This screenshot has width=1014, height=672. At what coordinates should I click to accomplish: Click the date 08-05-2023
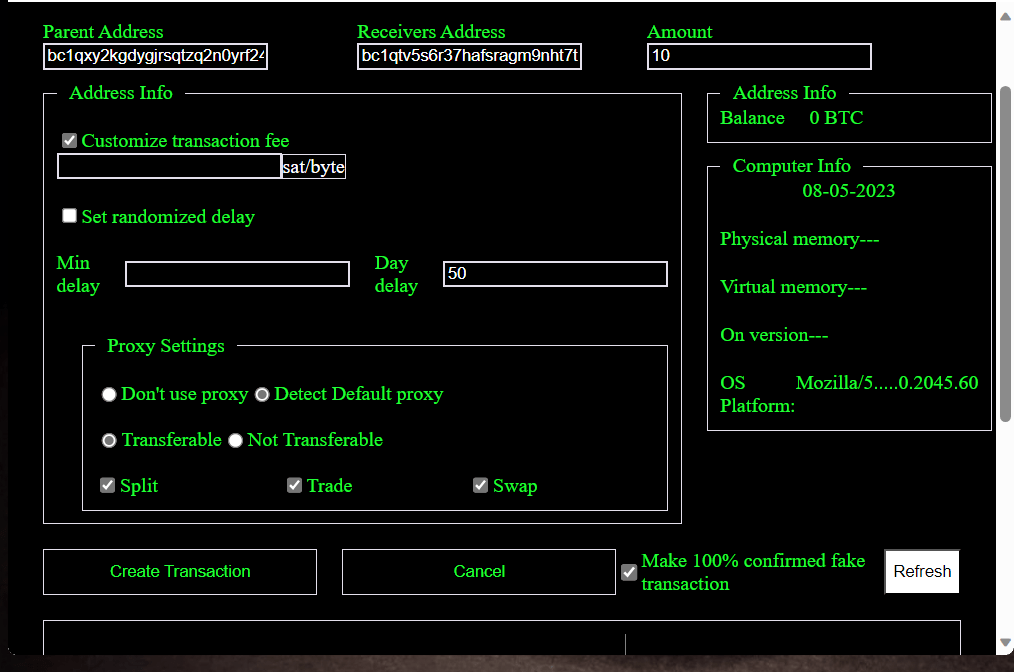pos(848,191)
